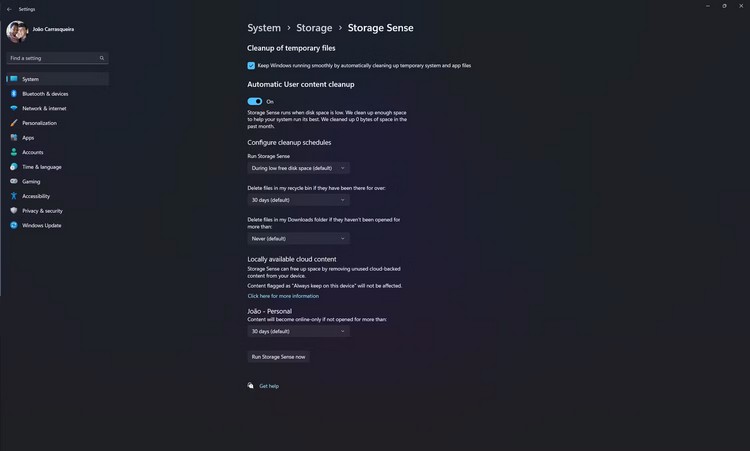Go back using the arrow icon

9,9
